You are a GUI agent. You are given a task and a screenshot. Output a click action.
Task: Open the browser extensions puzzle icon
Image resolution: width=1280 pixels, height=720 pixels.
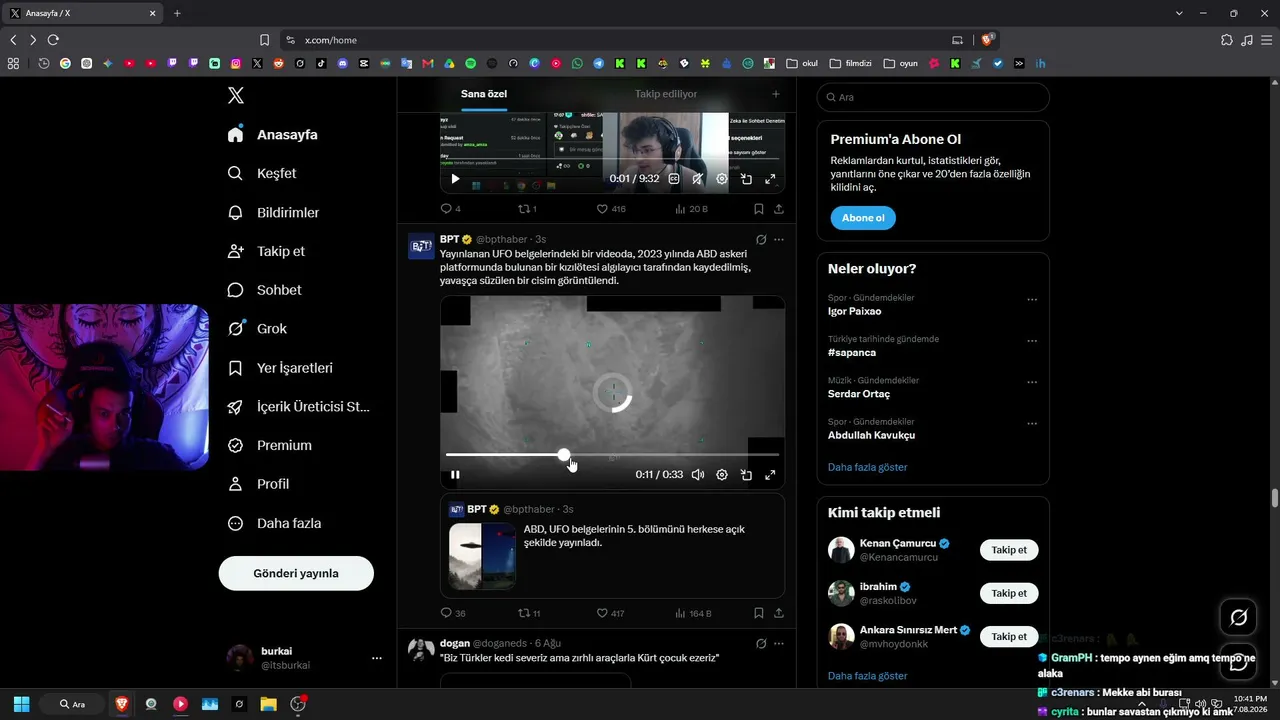click(1227, 40)
